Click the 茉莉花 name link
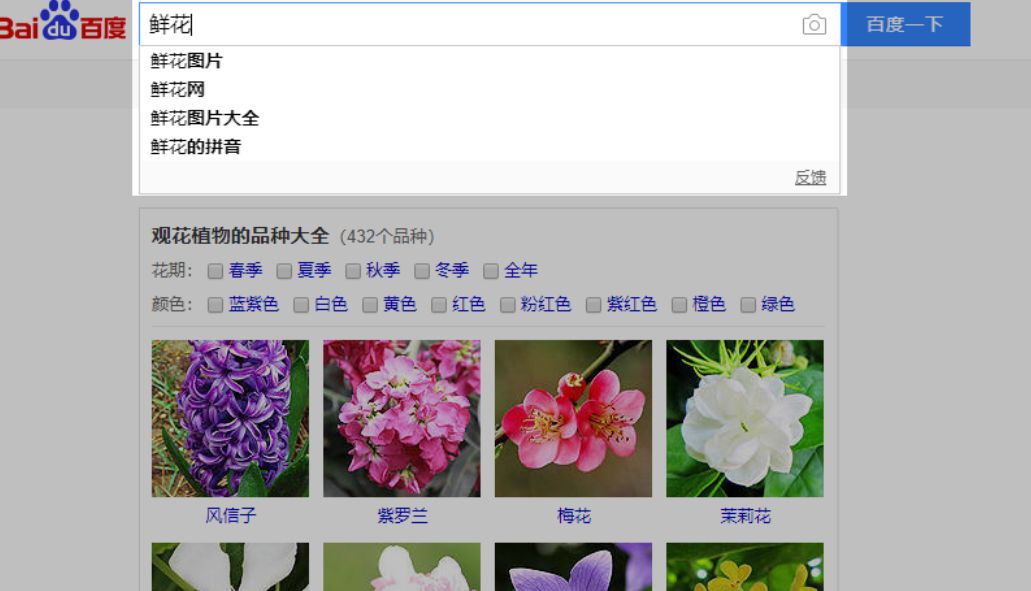Image resolution: width=1031 pixels, height=591 pixels. (x=745, y=515)
